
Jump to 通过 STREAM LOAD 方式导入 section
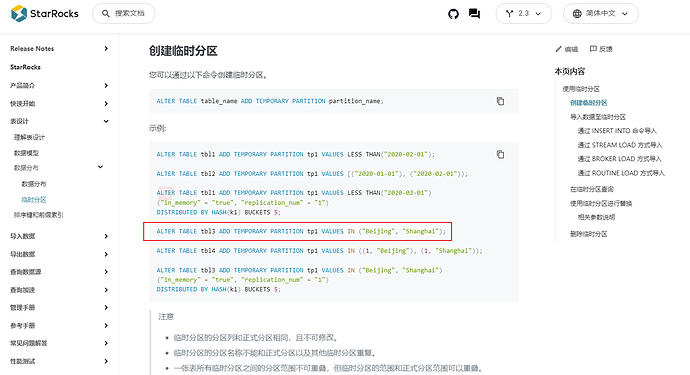coord(620,145)
